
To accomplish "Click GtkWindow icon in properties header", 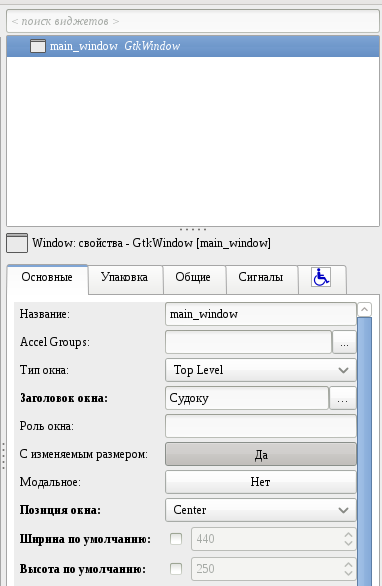I will click(x=17, y=243).
